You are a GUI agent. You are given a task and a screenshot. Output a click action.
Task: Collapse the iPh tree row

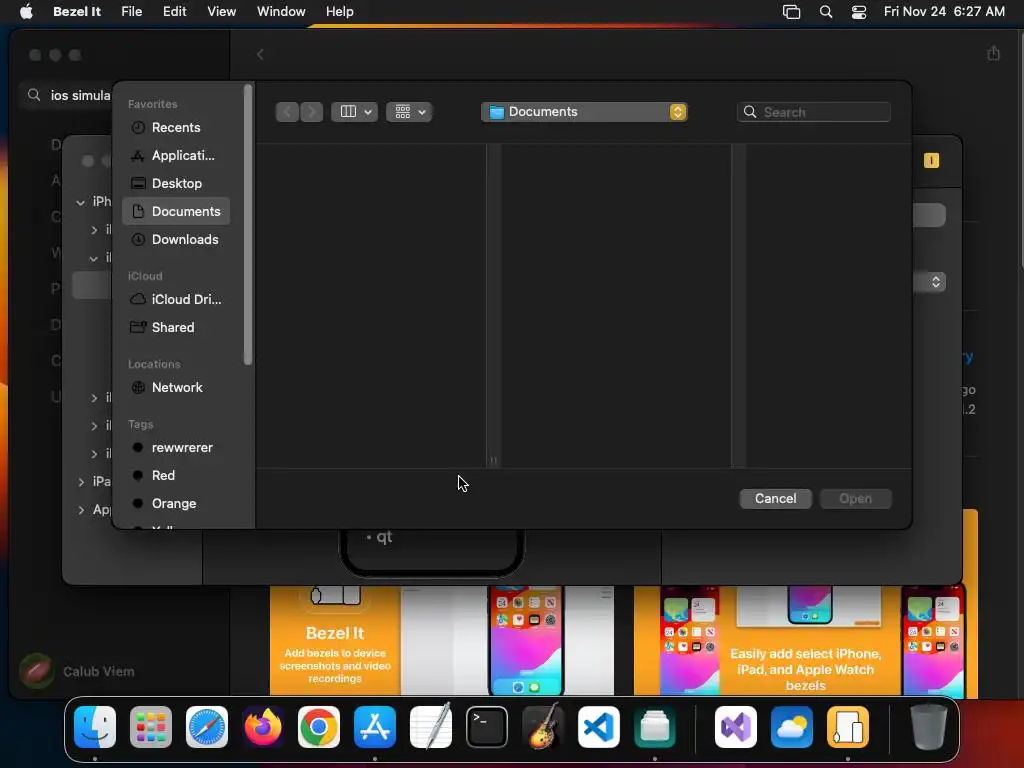pyautogui.click(x=80, y=202)
